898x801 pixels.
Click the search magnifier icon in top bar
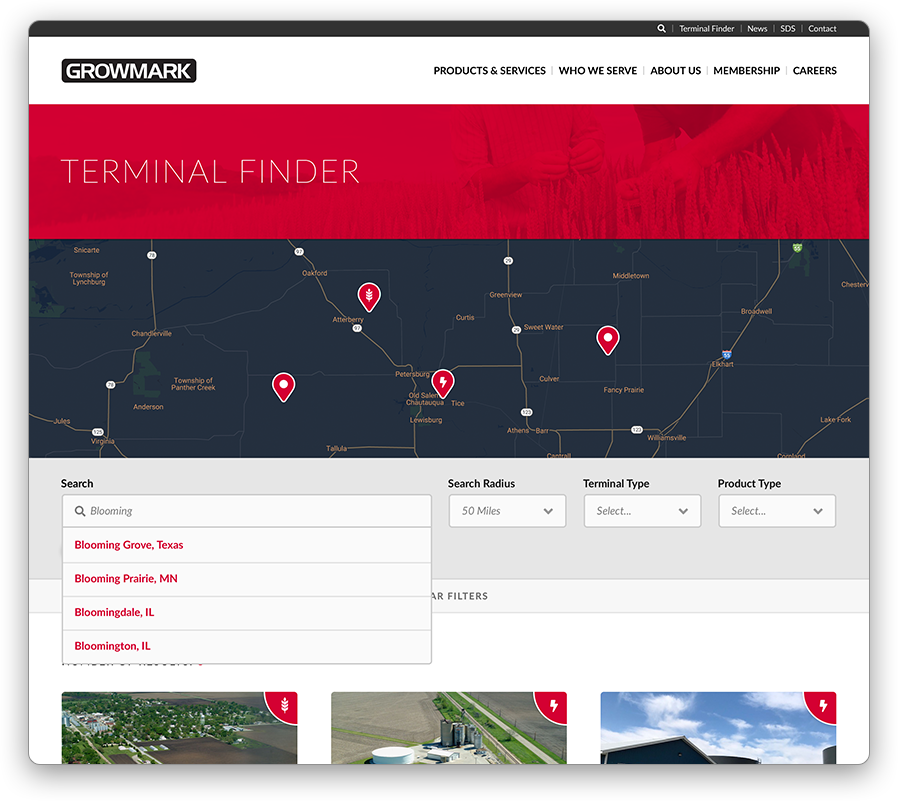[x=661, y=29]
